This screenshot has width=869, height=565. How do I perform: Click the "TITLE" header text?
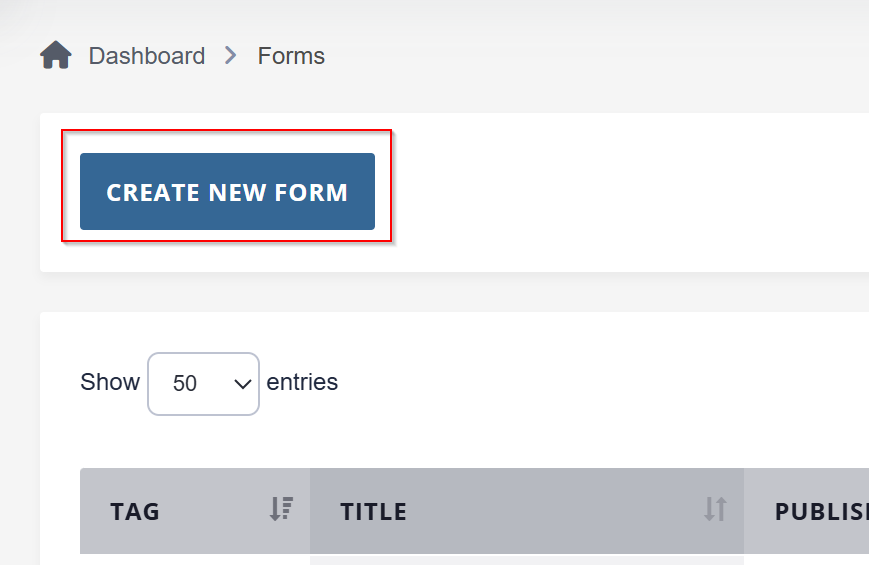(x=373, y=512)
